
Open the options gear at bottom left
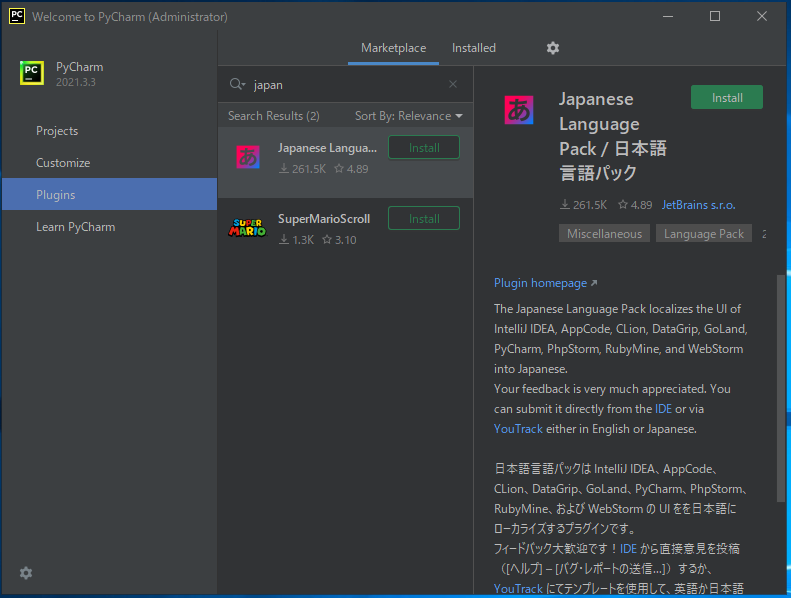[26, 573]
